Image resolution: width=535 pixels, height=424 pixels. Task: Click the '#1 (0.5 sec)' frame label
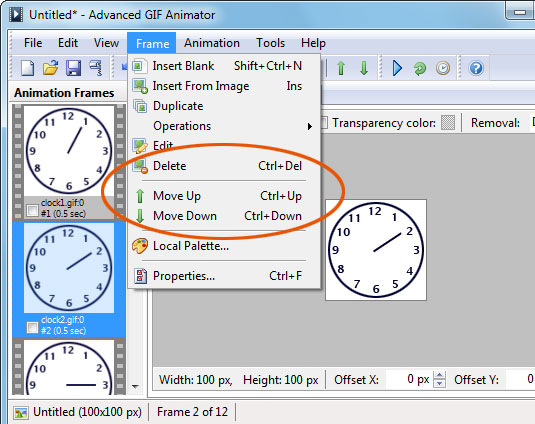coord(63,214)
